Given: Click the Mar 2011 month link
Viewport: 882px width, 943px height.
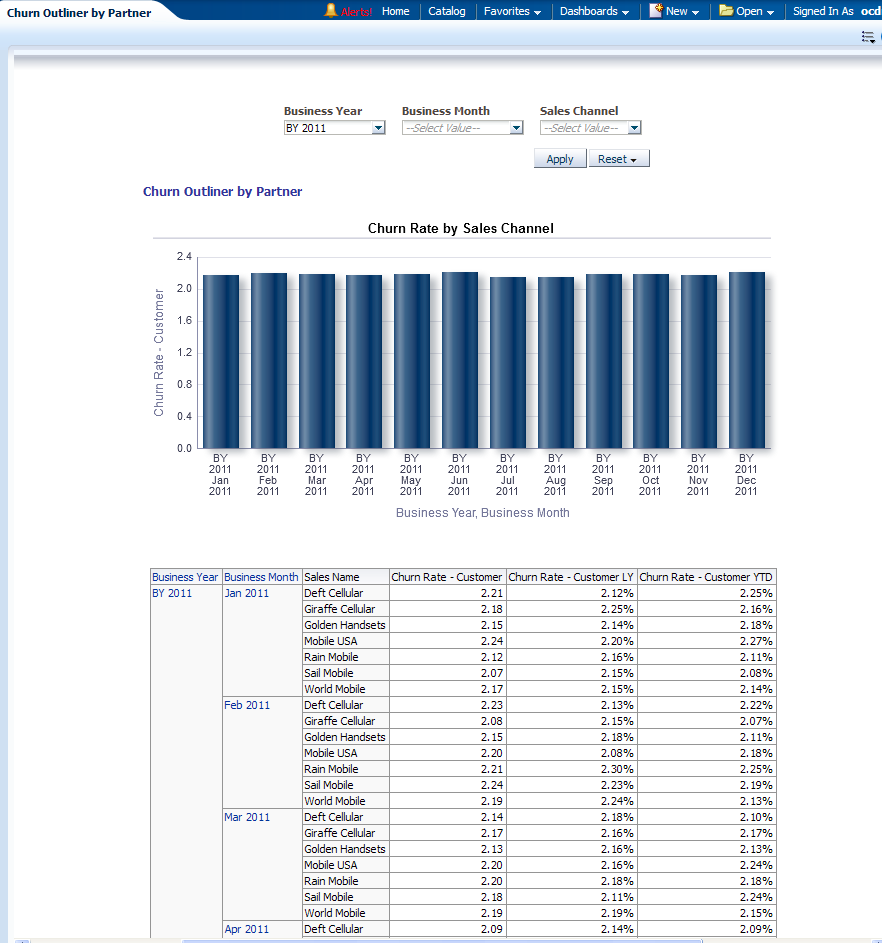Looking at the screenshot, I should (247, 817).
